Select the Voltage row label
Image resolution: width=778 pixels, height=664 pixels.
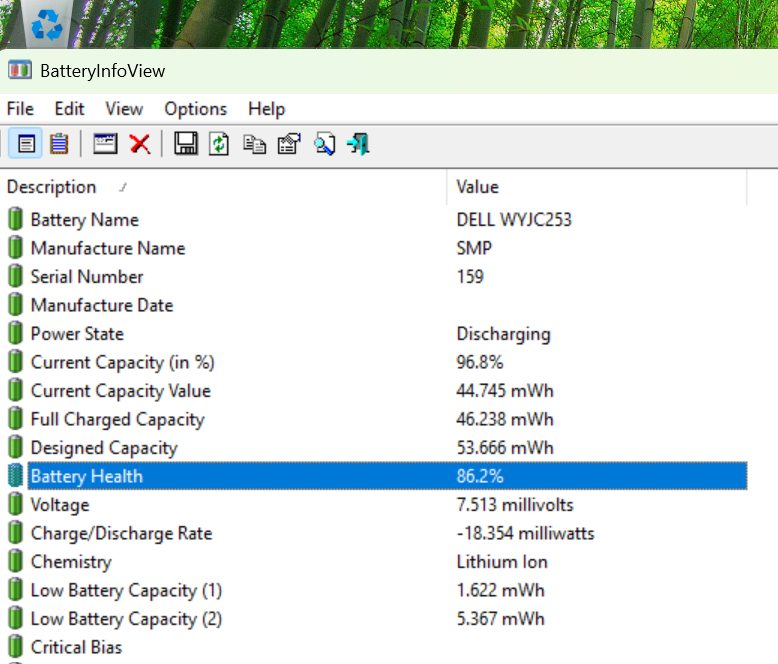point(60,505)
